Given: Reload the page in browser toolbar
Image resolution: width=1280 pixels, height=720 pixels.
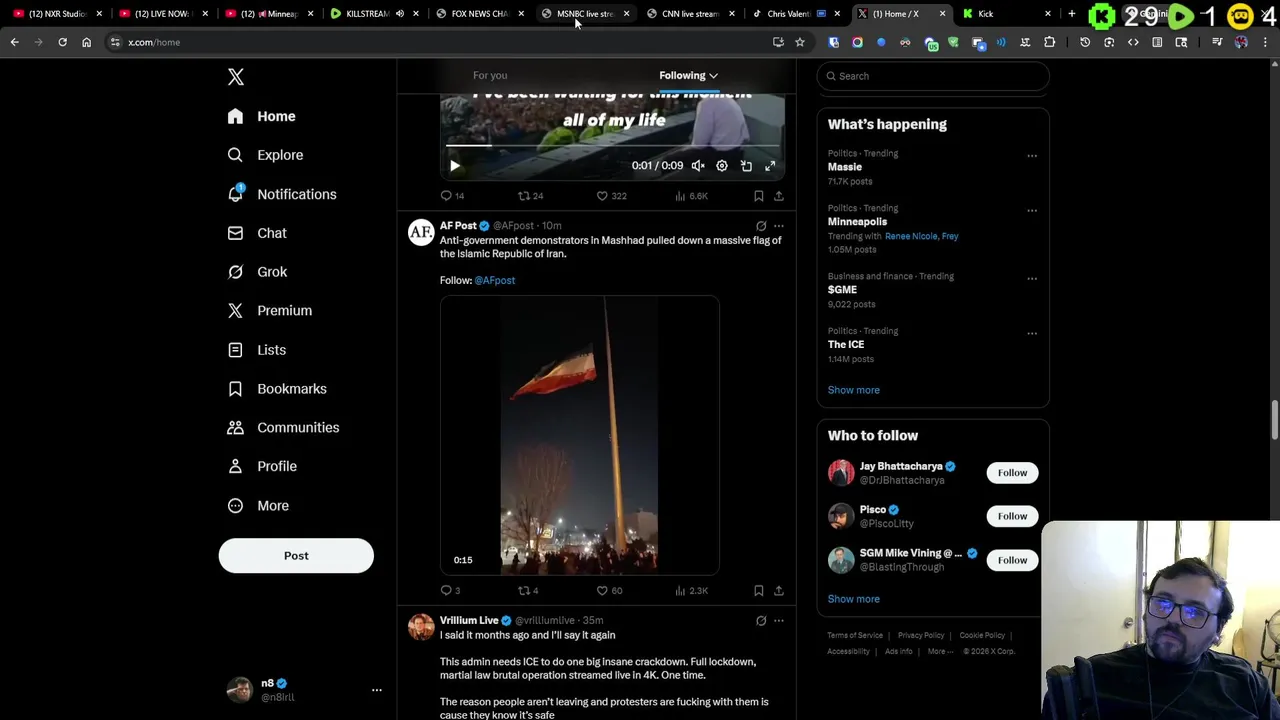Looking at the screenshot, I should point(62,42).
